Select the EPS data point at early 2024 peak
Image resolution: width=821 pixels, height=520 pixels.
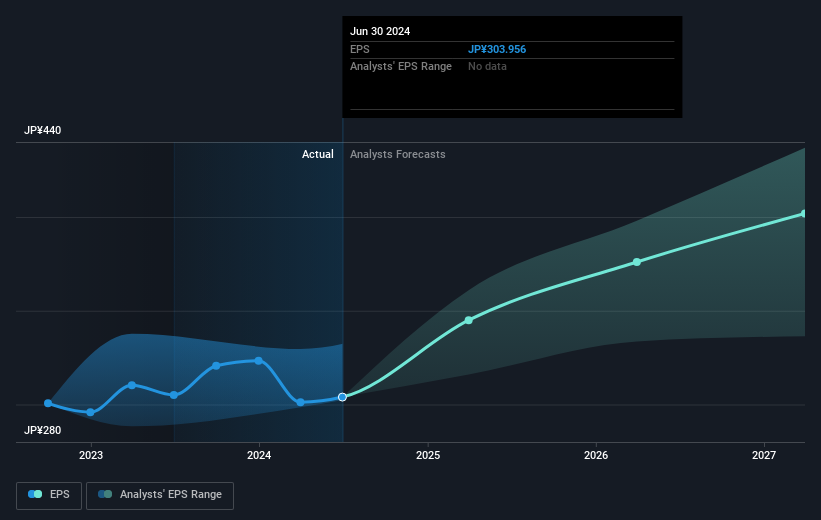[259, 361]
